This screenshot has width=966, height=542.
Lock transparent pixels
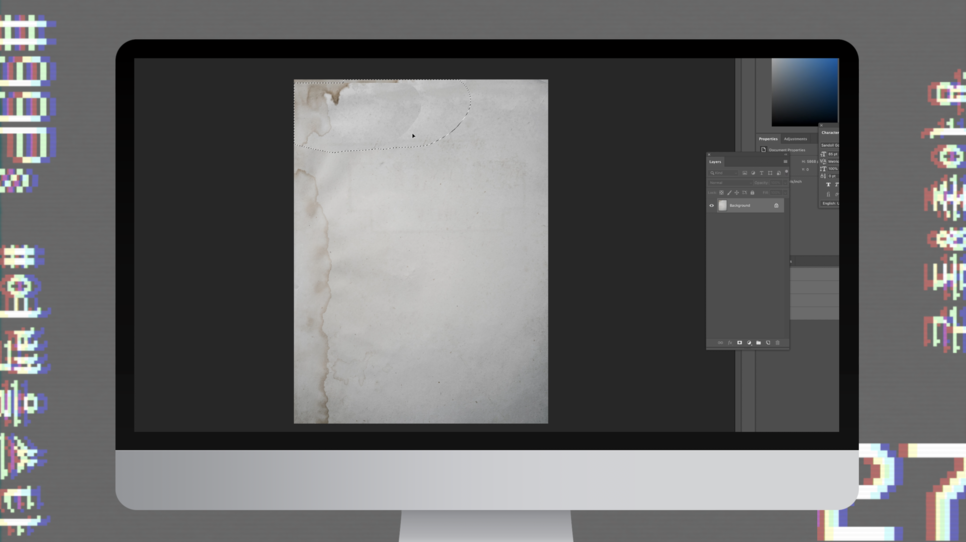721,193
